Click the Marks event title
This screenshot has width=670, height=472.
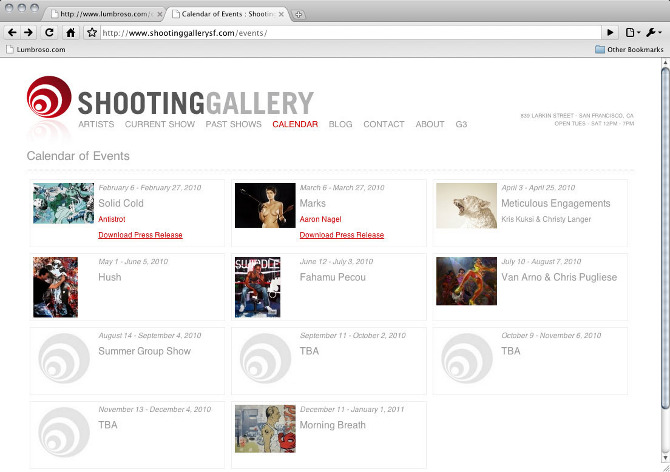click(312, 203)
